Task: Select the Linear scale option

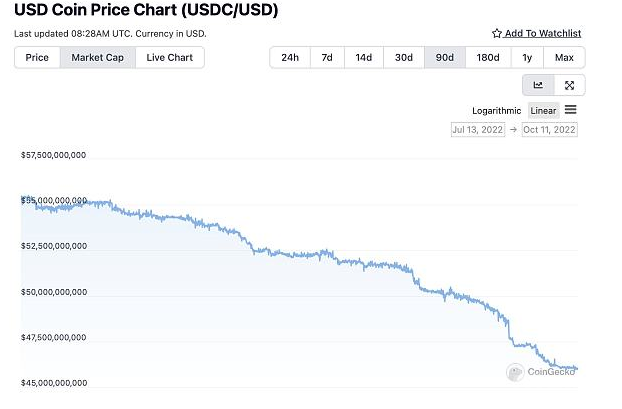Action: [543, 111]
